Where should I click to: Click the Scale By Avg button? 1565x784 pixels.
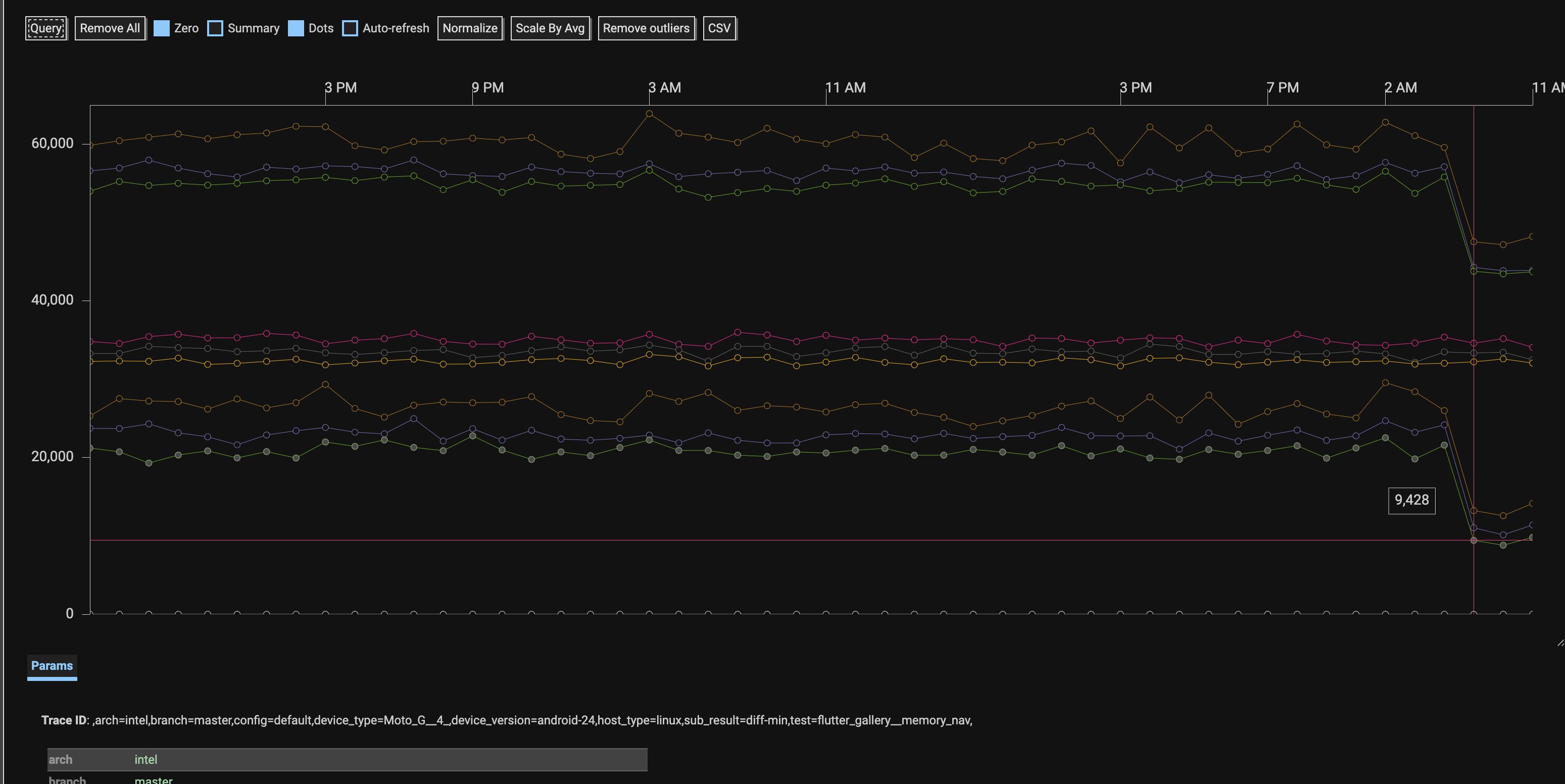(x=550, y=28)
